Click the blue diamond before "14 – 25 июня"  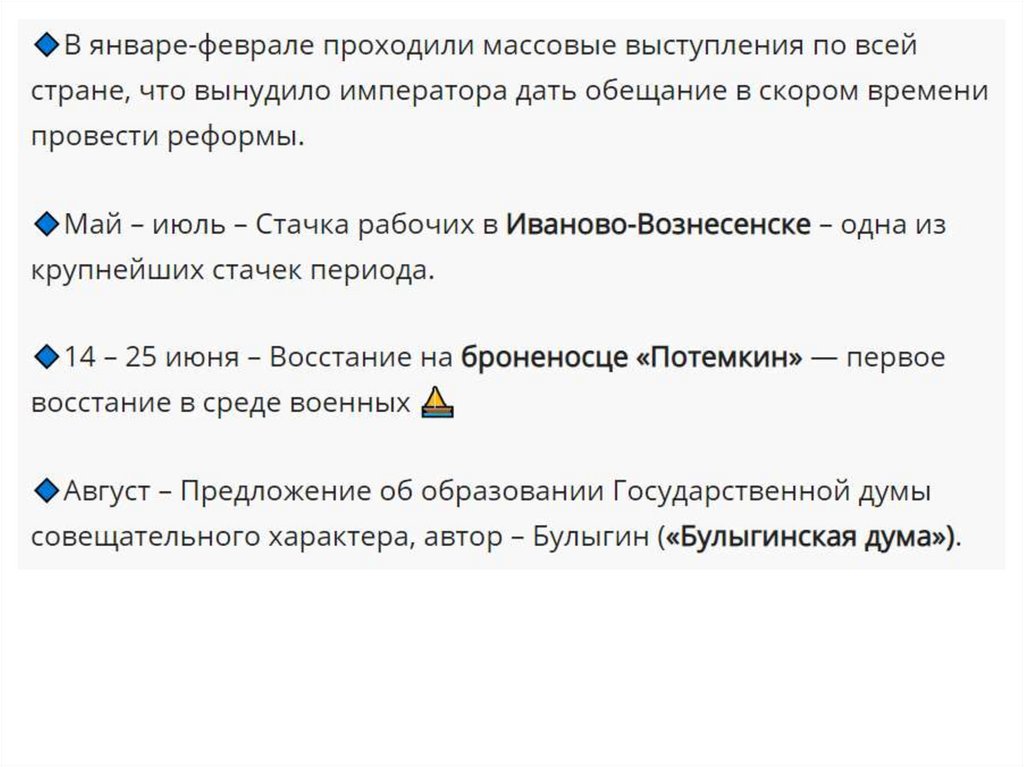[x=46, y=356]
